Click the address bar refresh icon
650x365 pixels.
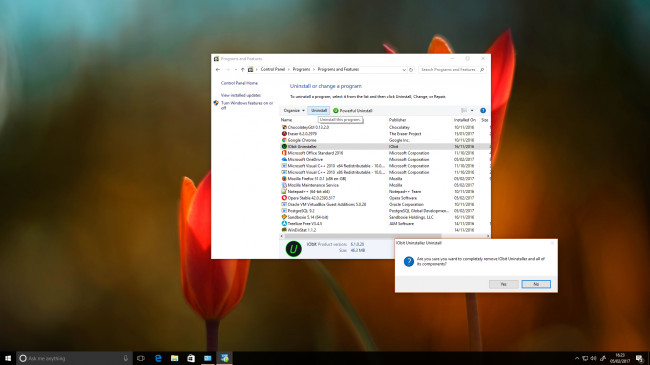411,70
